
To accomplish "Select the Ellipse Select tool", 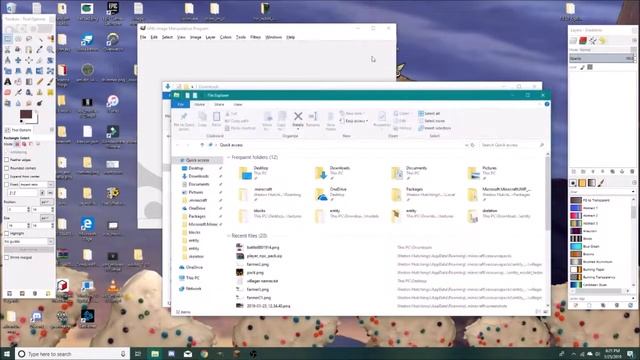I will tap(18, 39).
